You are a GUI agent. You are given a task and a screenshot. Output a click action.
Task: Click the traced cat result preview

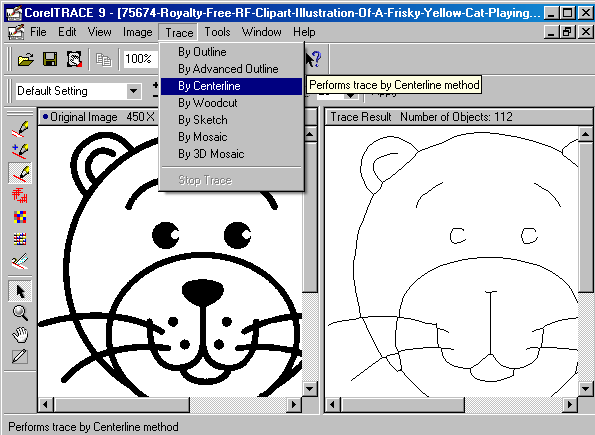point(452,262)
